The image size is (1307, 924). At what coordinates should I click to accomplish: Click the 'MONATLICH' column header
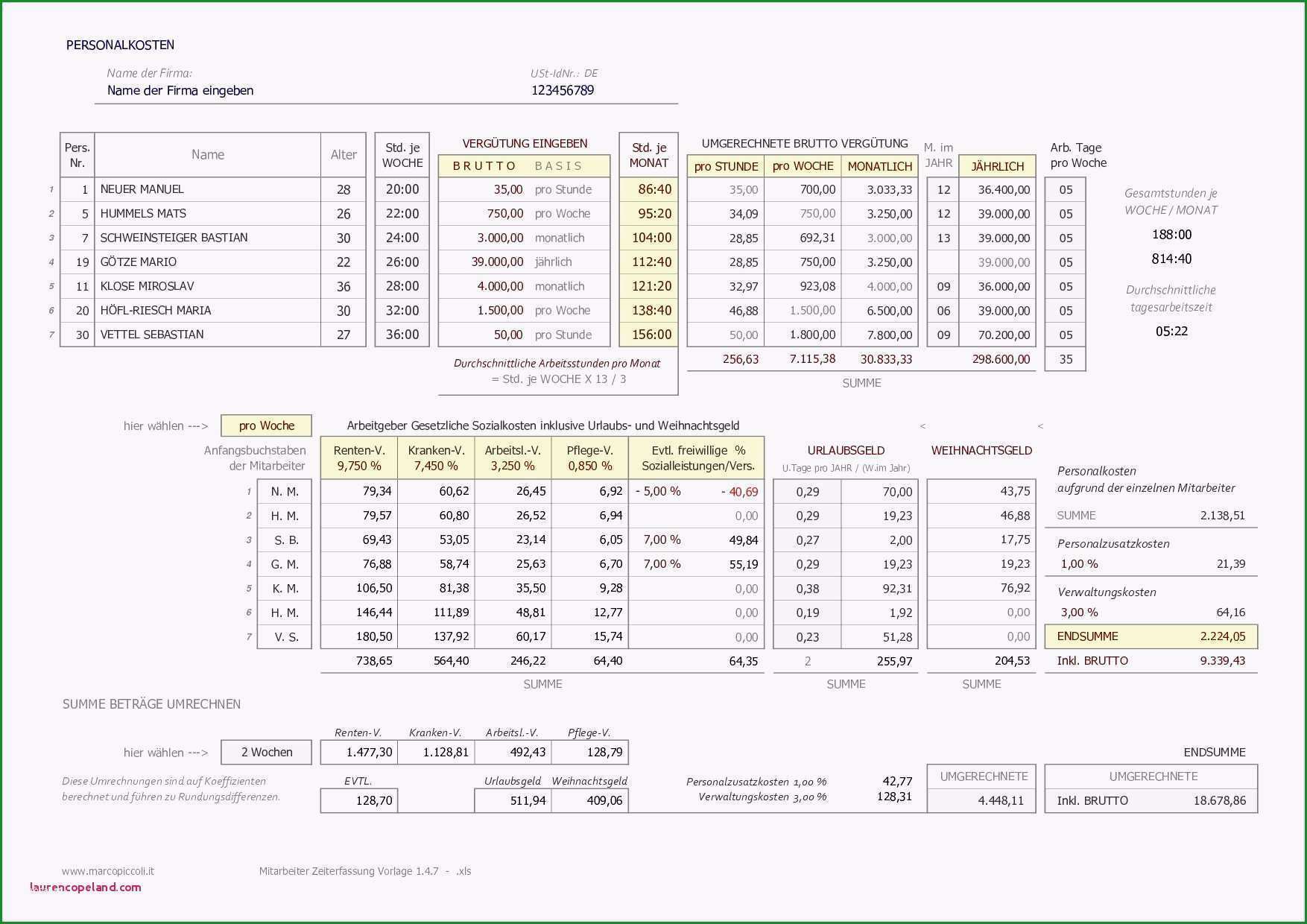click(x=879, y=166)
